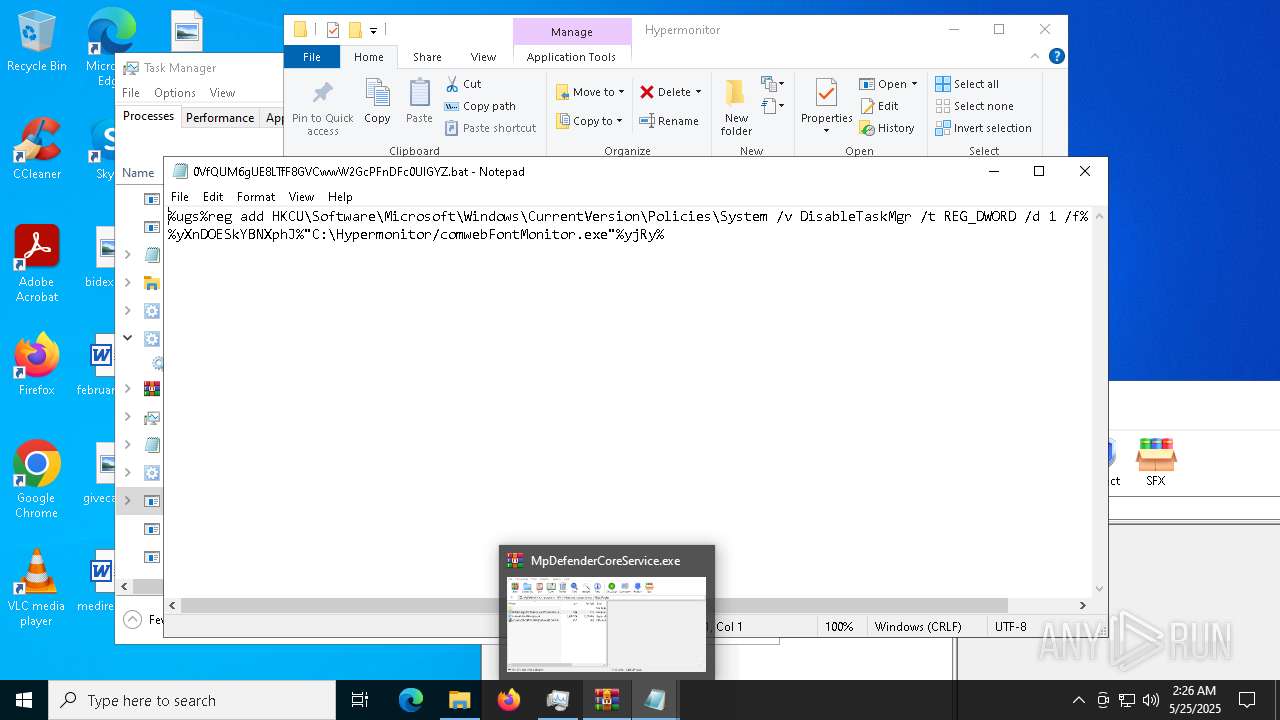Viewport: 1280px width, 720px height.
Task: Collapse the expanded process group in Task Manager
Action: click(x=128, y=338)
